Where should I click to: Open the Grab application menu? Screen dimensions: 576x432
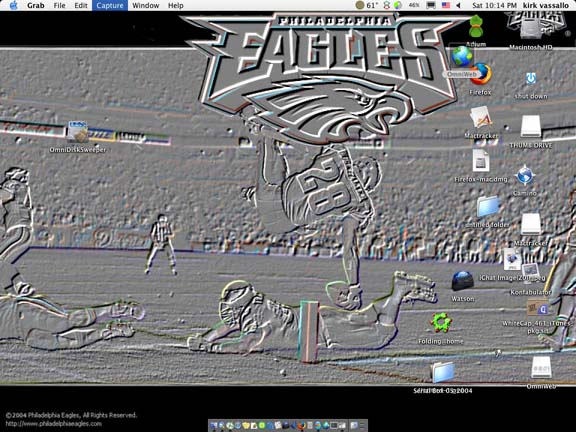36,5
